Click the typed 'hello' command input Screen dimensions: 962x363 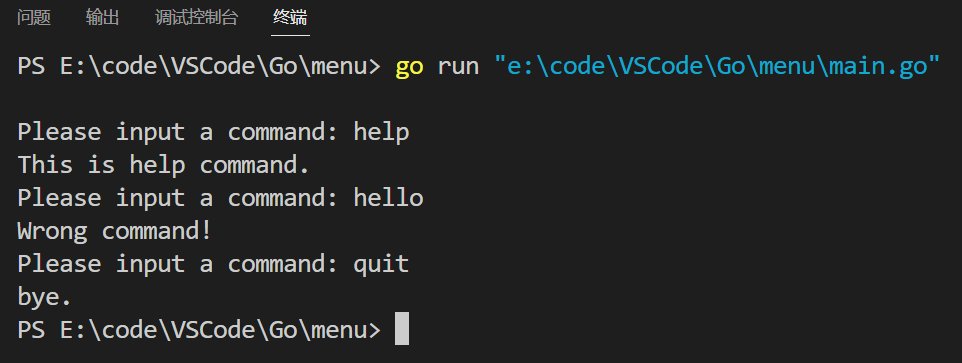[x=388, y=198]
